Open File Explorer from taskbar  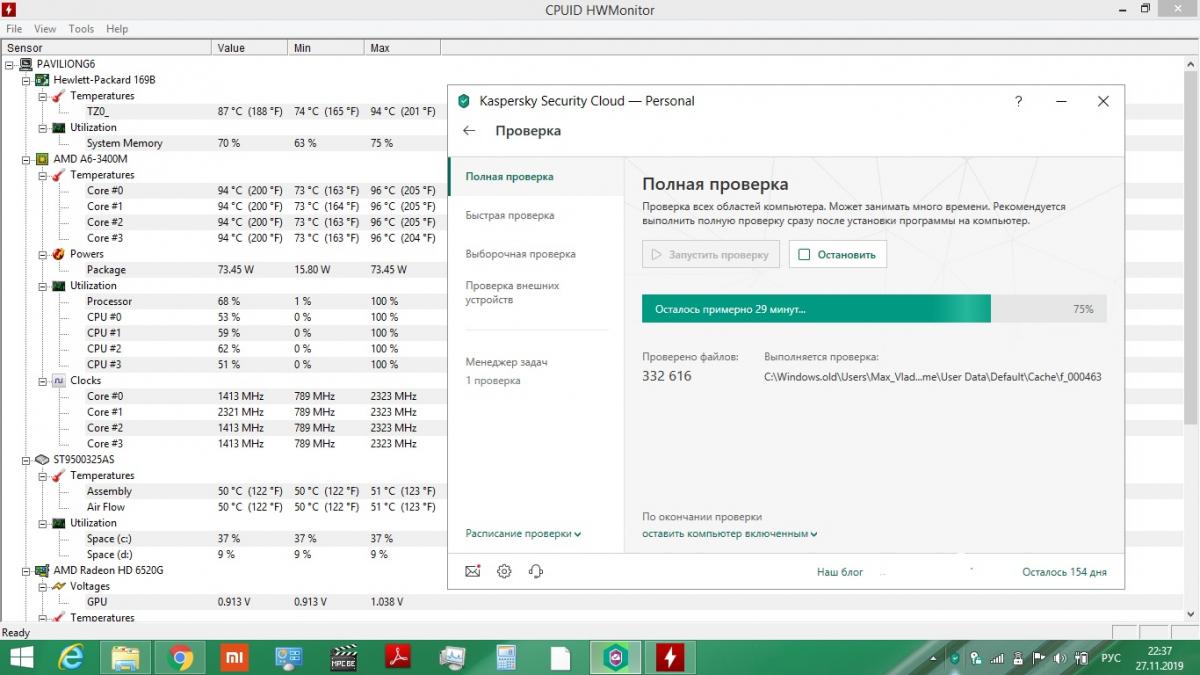pyautogui.click(x=126, y=657)
